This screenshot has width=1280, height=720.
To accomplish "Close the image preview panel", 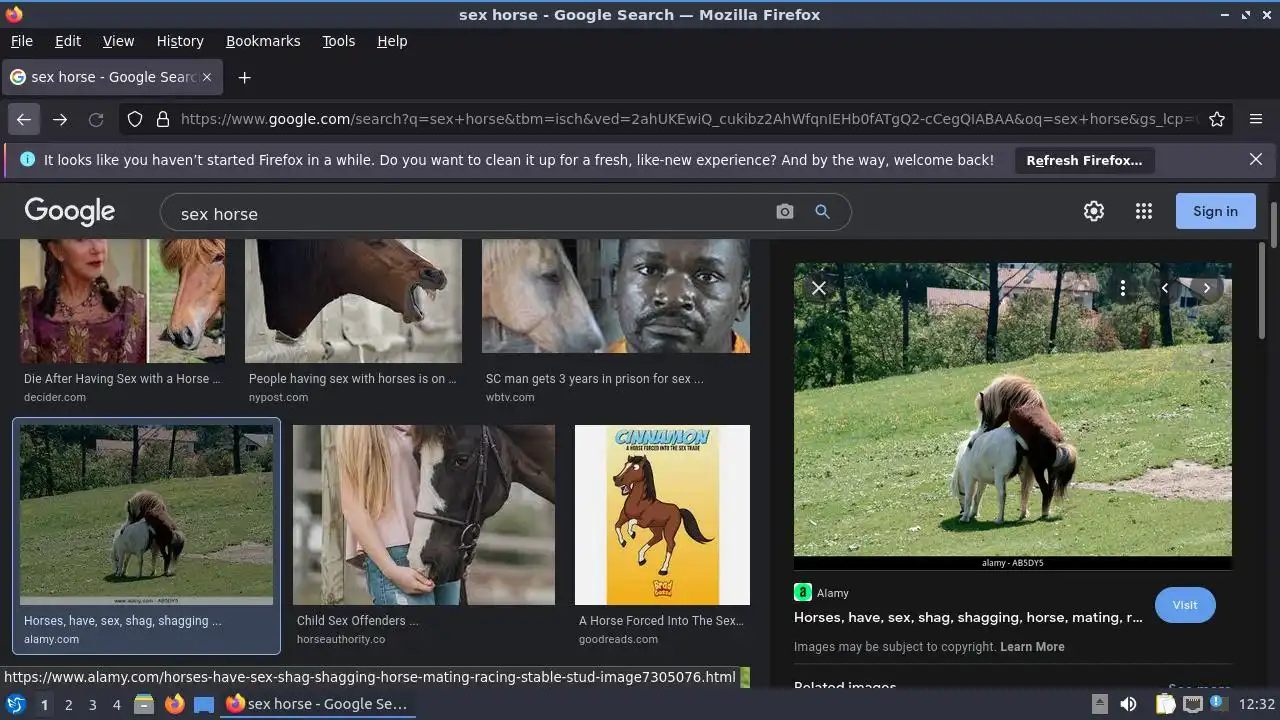I will coord(819,288).
